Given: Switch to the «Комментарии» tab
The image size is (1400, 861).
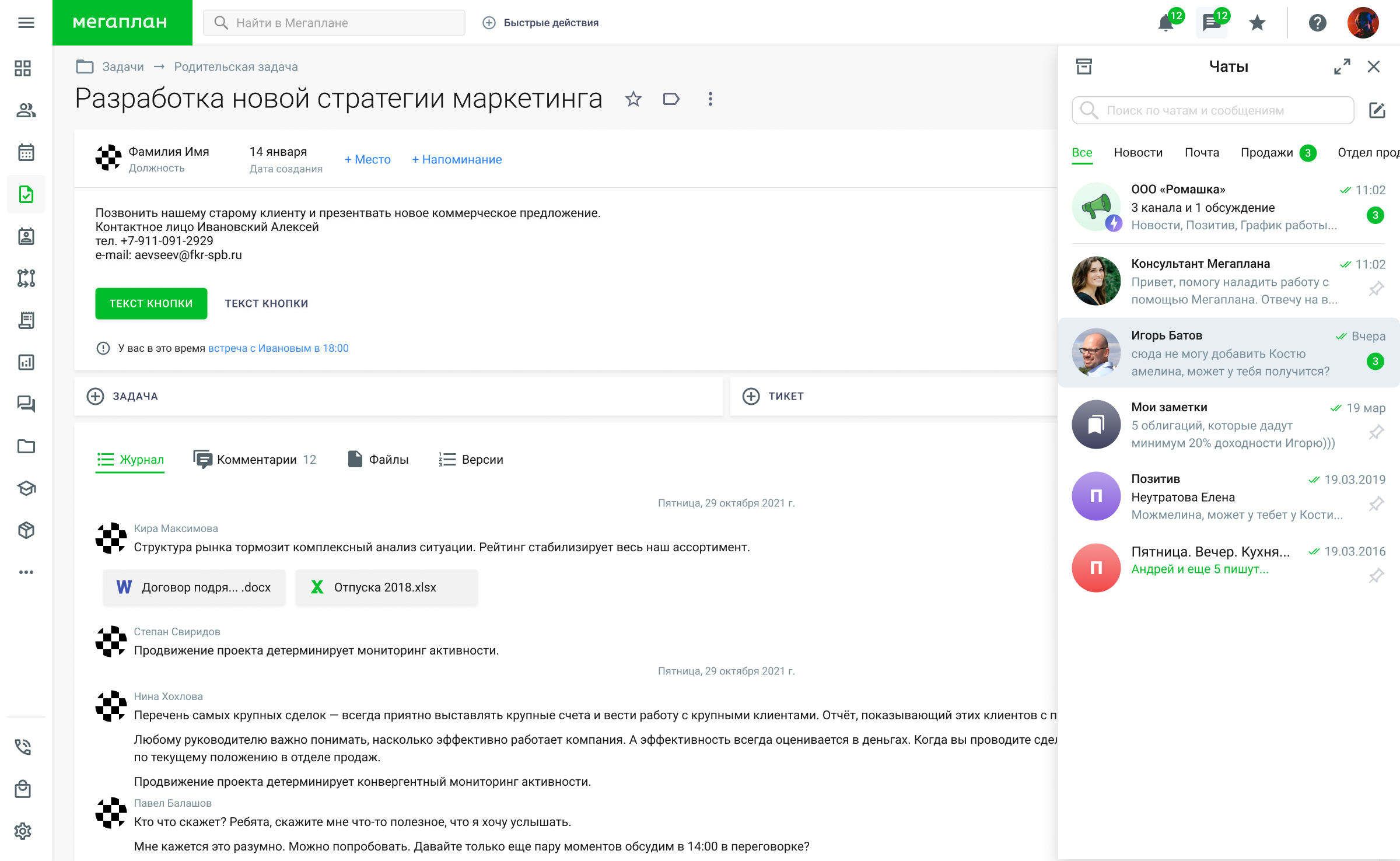Looking at the screenshot, I should pos(257,459).
